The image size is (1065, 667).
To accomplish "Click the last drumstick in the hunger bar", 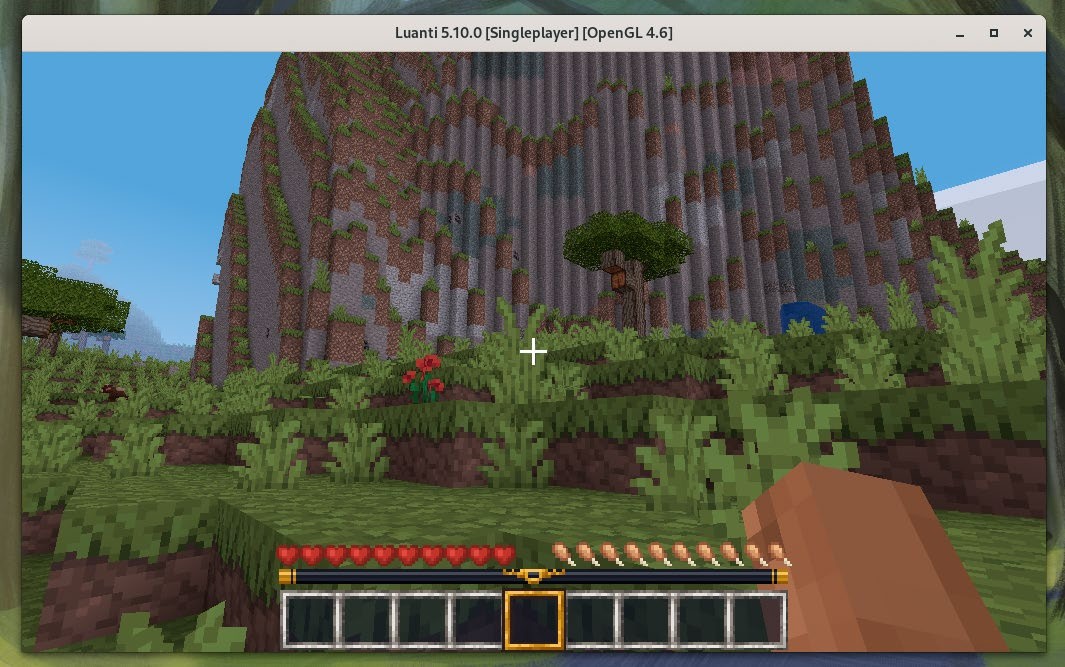I will (778, 554).
